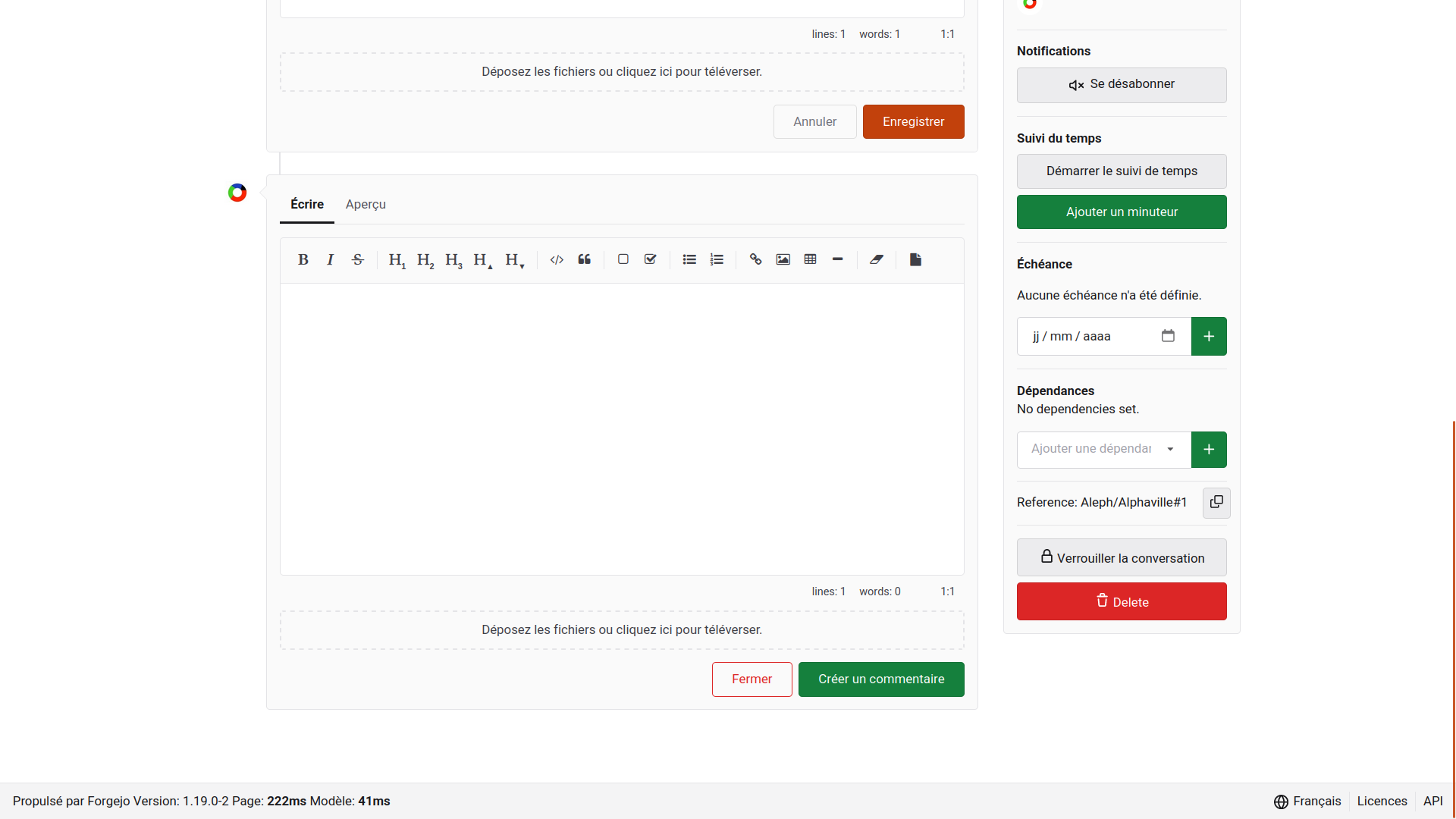The height and width of the screenshot is (819, 1456).
Task: Insert a table via toolbar icon
Action: click(x=810, y=259)
